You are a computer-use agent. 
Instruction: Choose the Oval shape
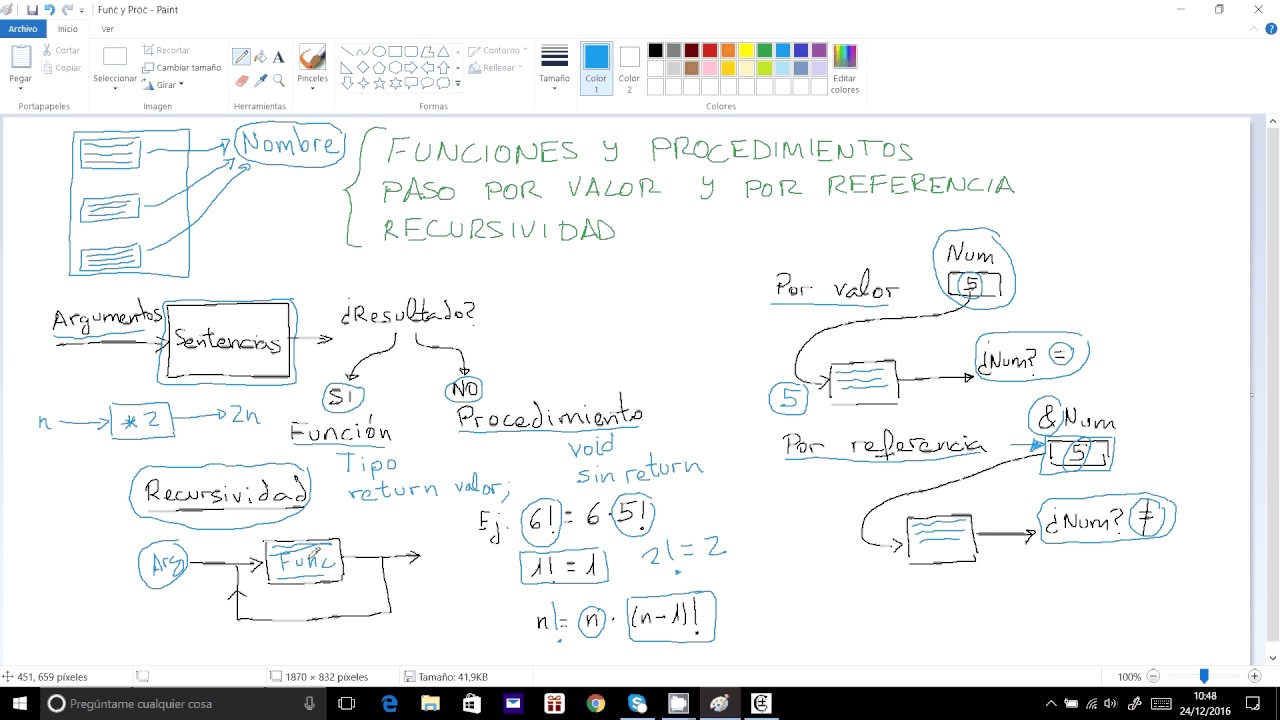pyautogui.click(x=379, y=51)
